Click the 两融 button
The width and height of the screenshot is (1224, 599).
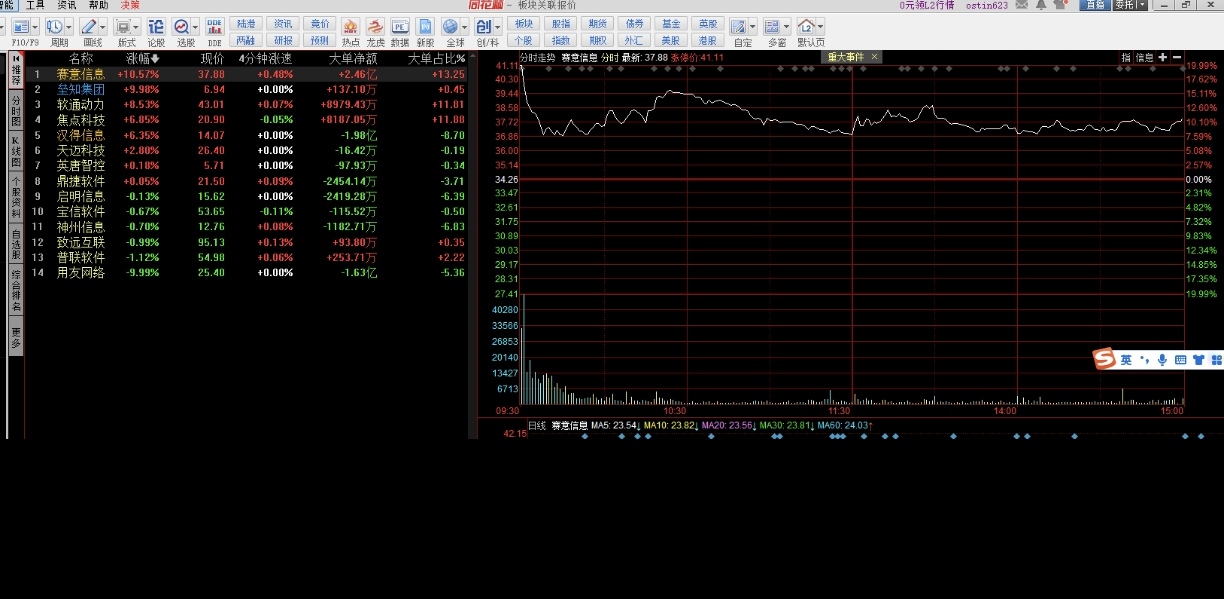[246, 41]
